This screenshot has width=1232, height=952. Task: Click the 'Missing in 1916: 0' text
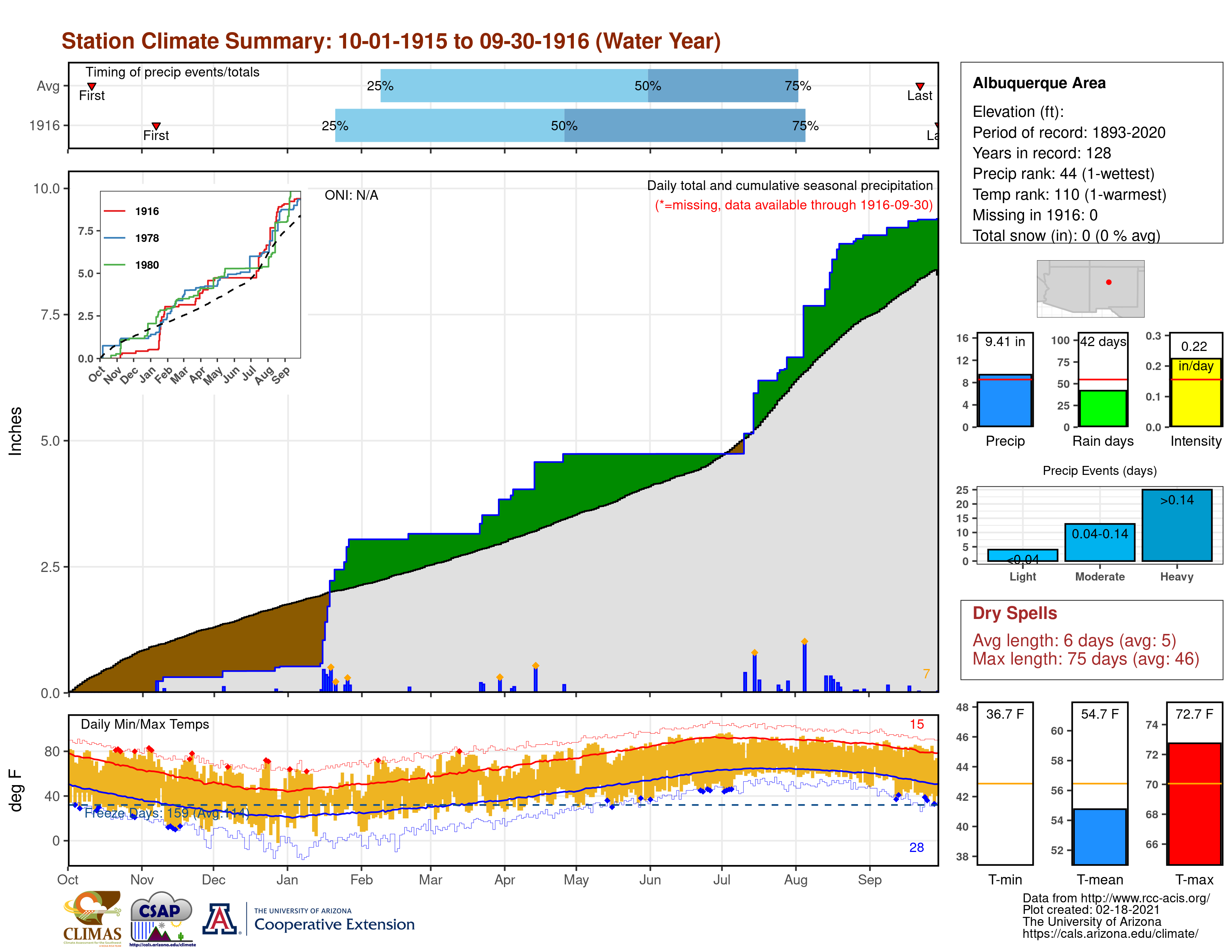coord(1035,215)
